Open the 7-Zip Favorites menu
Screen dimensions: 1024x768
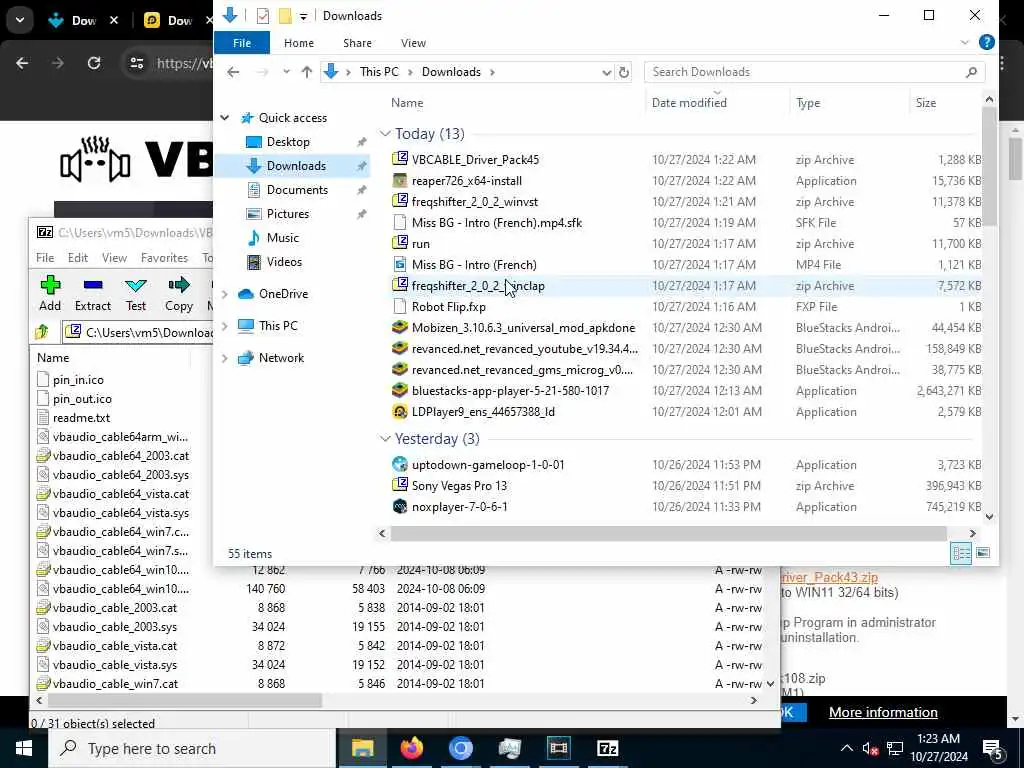tap(164, 257)
